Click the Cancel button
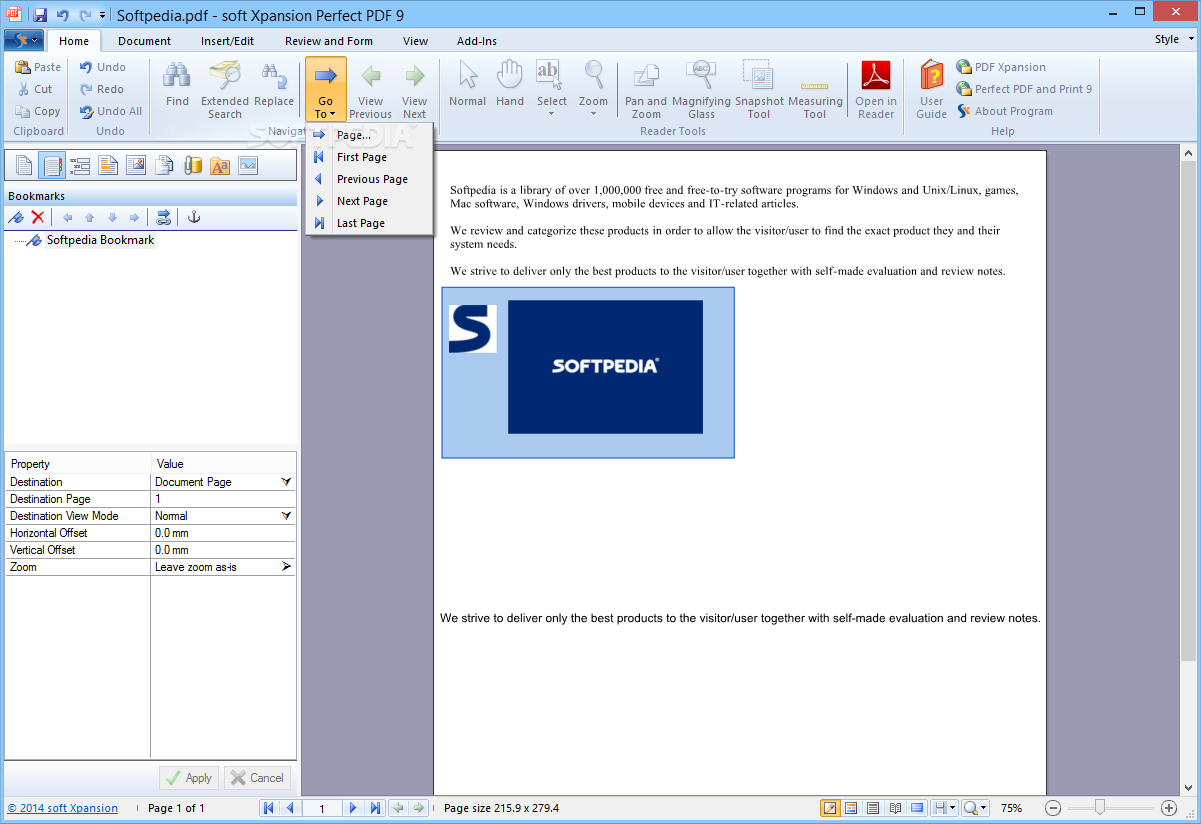This screenshot has height=824, width=1201. point(257,778)
